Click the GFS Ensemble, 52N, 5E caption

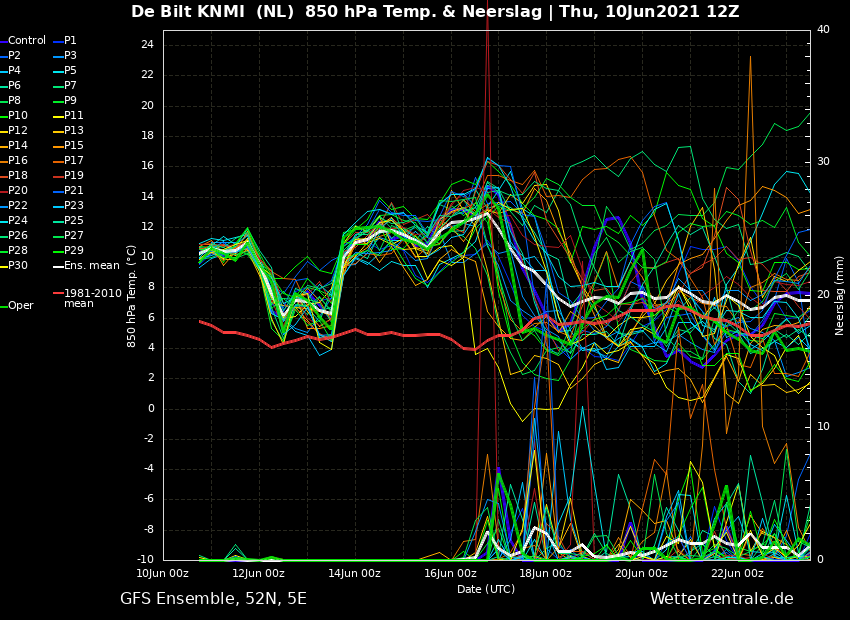[x=213, y=599]
